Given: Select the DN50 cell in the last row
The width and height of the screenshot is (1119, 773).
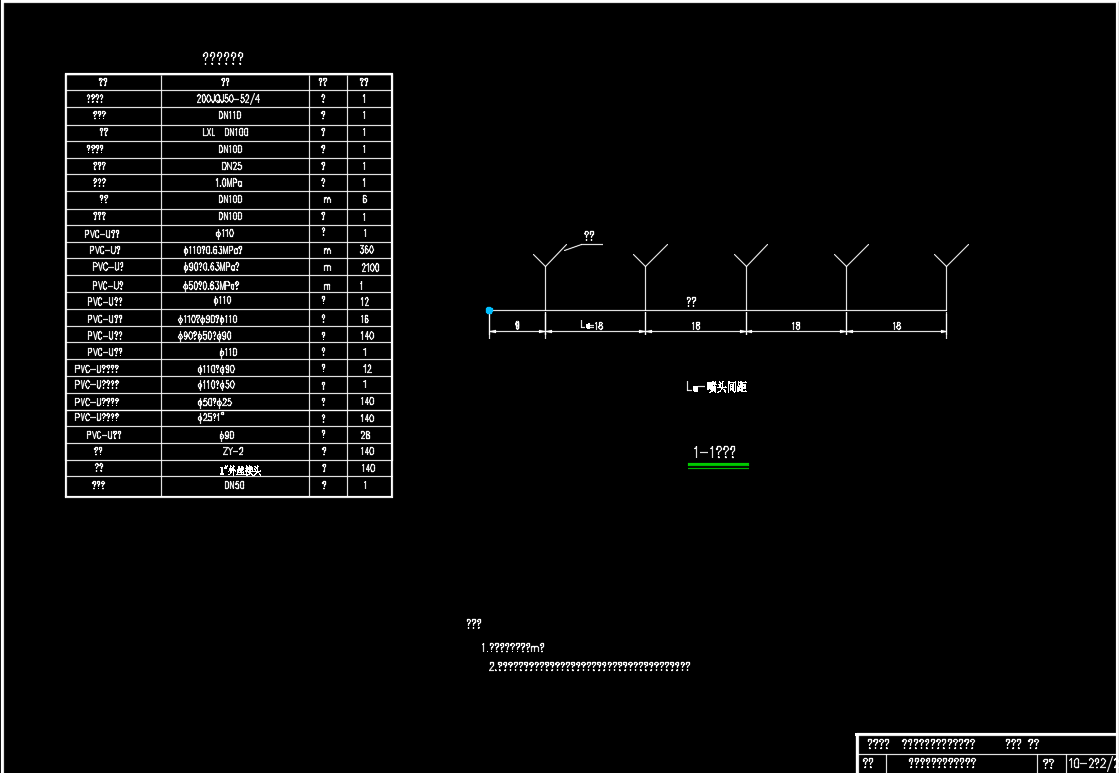Looking at the screenshot, I should pos(233,485).
